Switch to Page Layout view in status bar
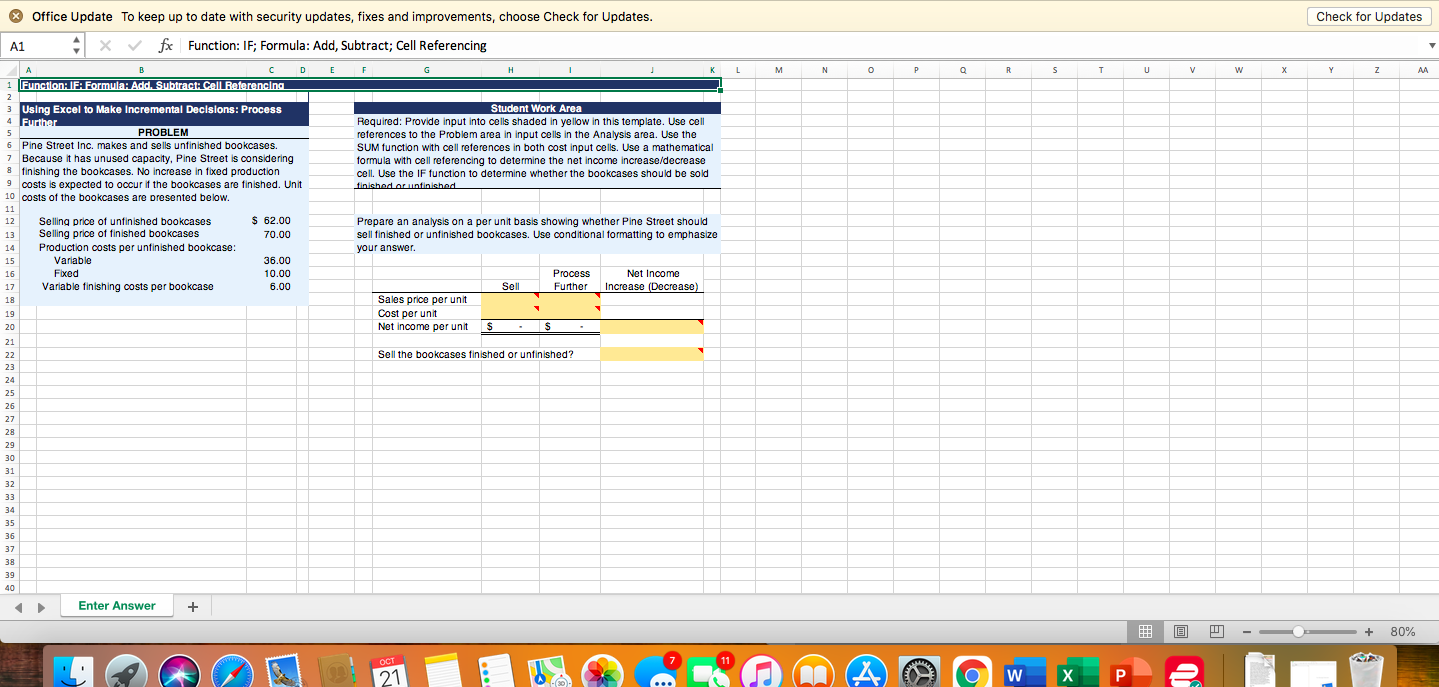 (x=1180, y=631)
